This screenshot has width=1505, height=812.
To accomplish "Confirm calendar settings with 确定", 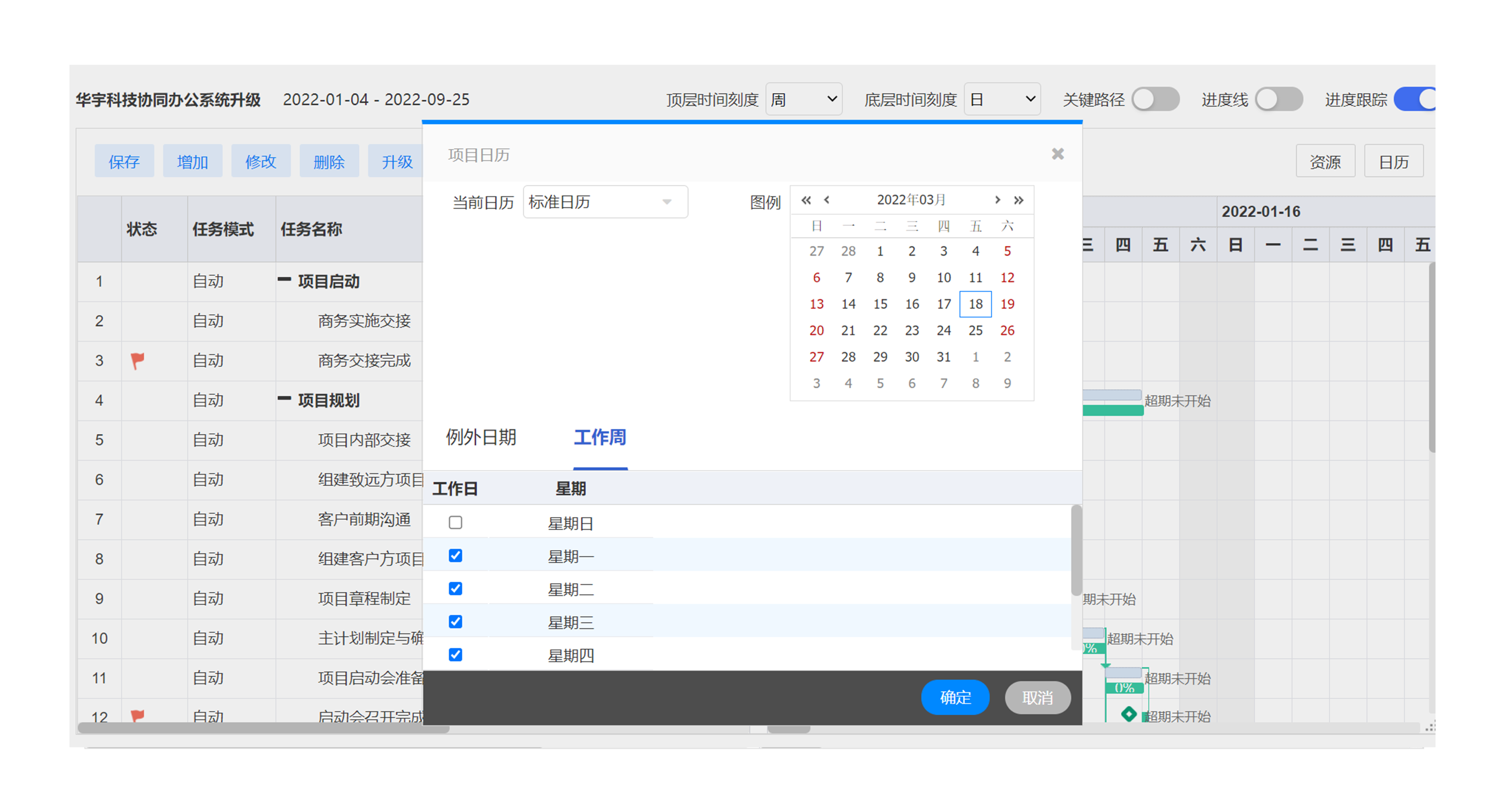I will [955, 697].
